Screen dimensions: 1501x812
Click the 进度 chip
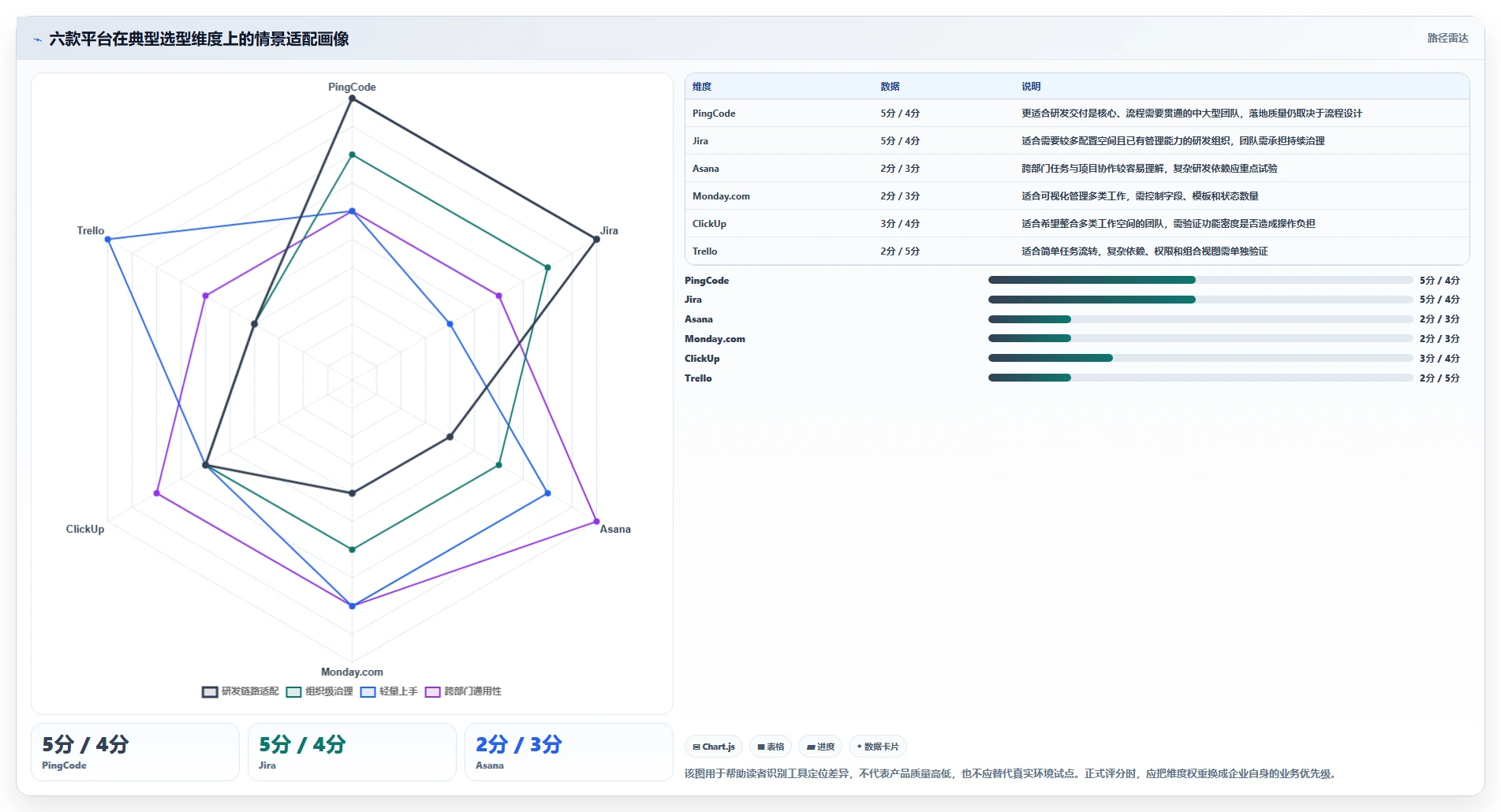820,747
